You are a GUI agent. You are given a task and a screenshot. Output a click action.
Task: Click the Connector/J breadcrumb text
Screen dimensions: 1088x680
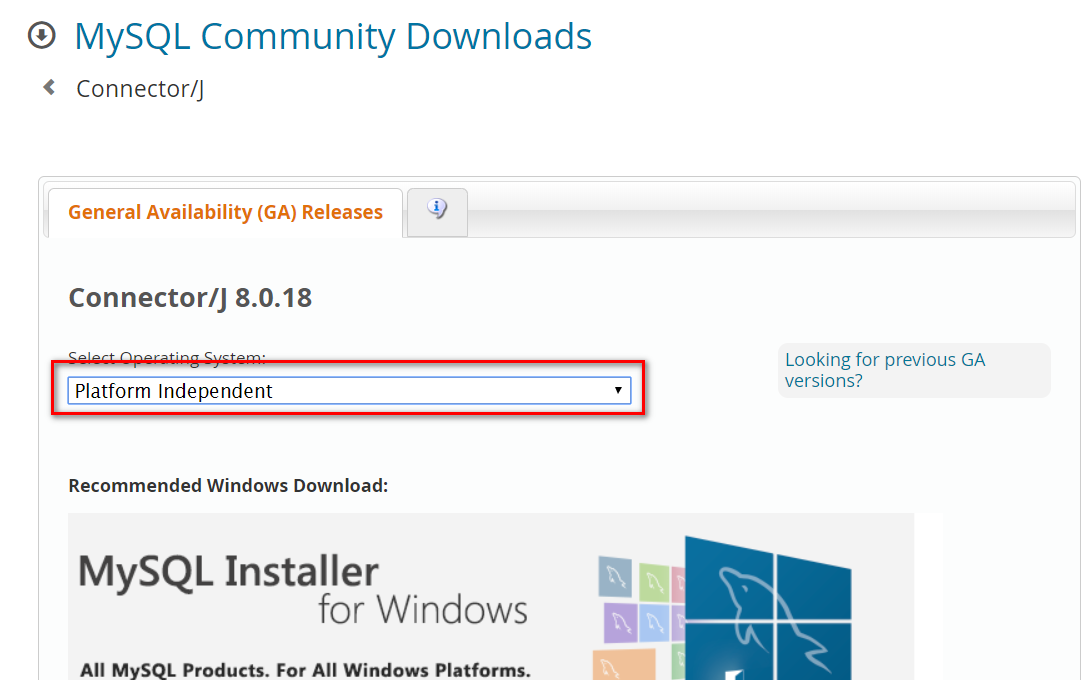click(x=140, y=89)
